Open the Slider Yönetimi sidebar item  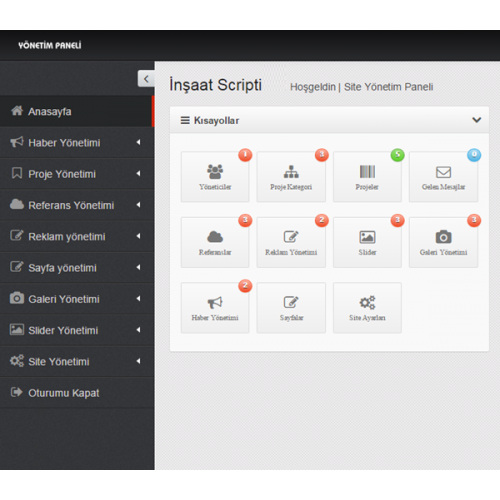point(77,330)
